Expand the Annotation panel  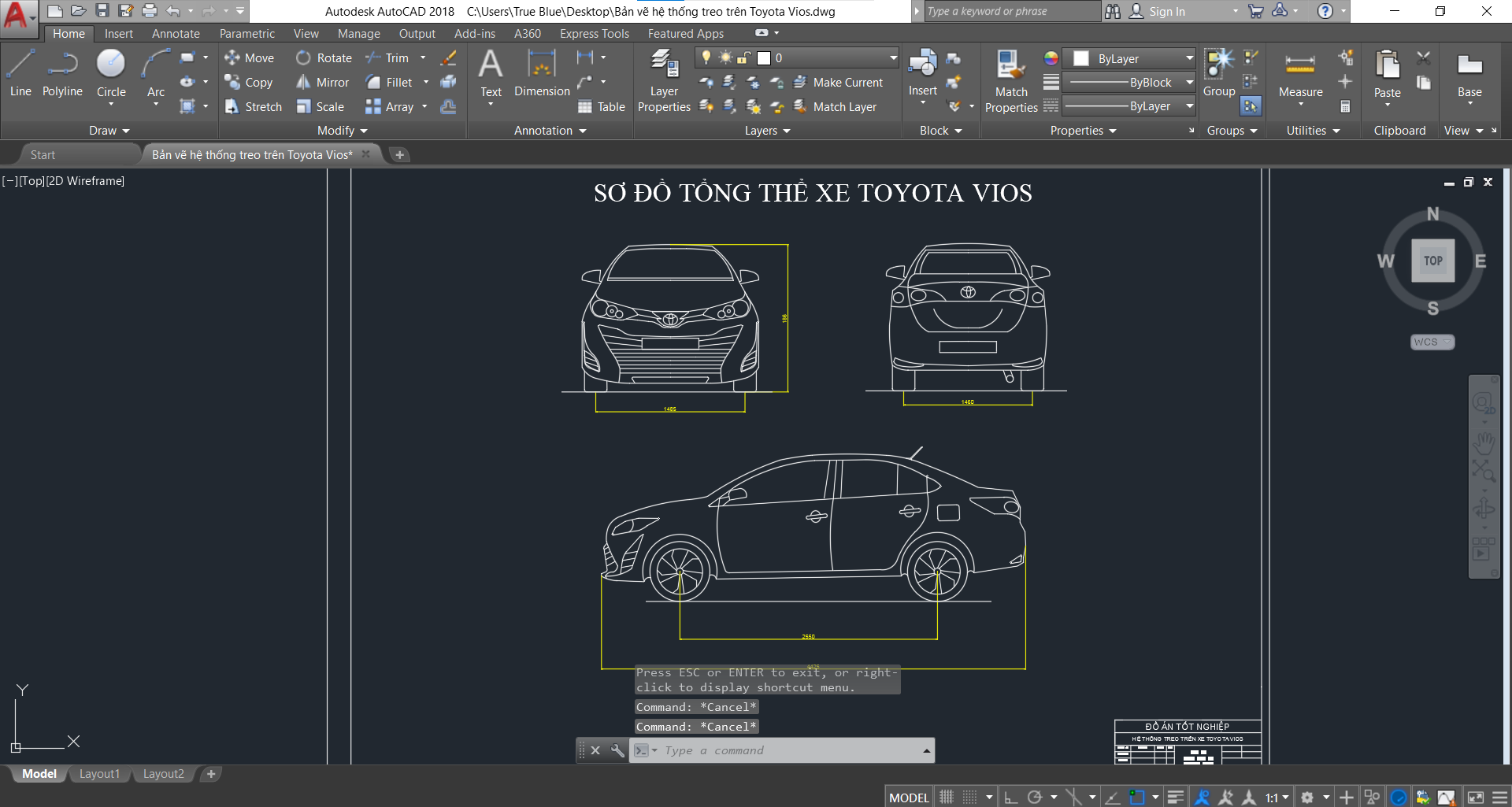[x=550, y=131]
